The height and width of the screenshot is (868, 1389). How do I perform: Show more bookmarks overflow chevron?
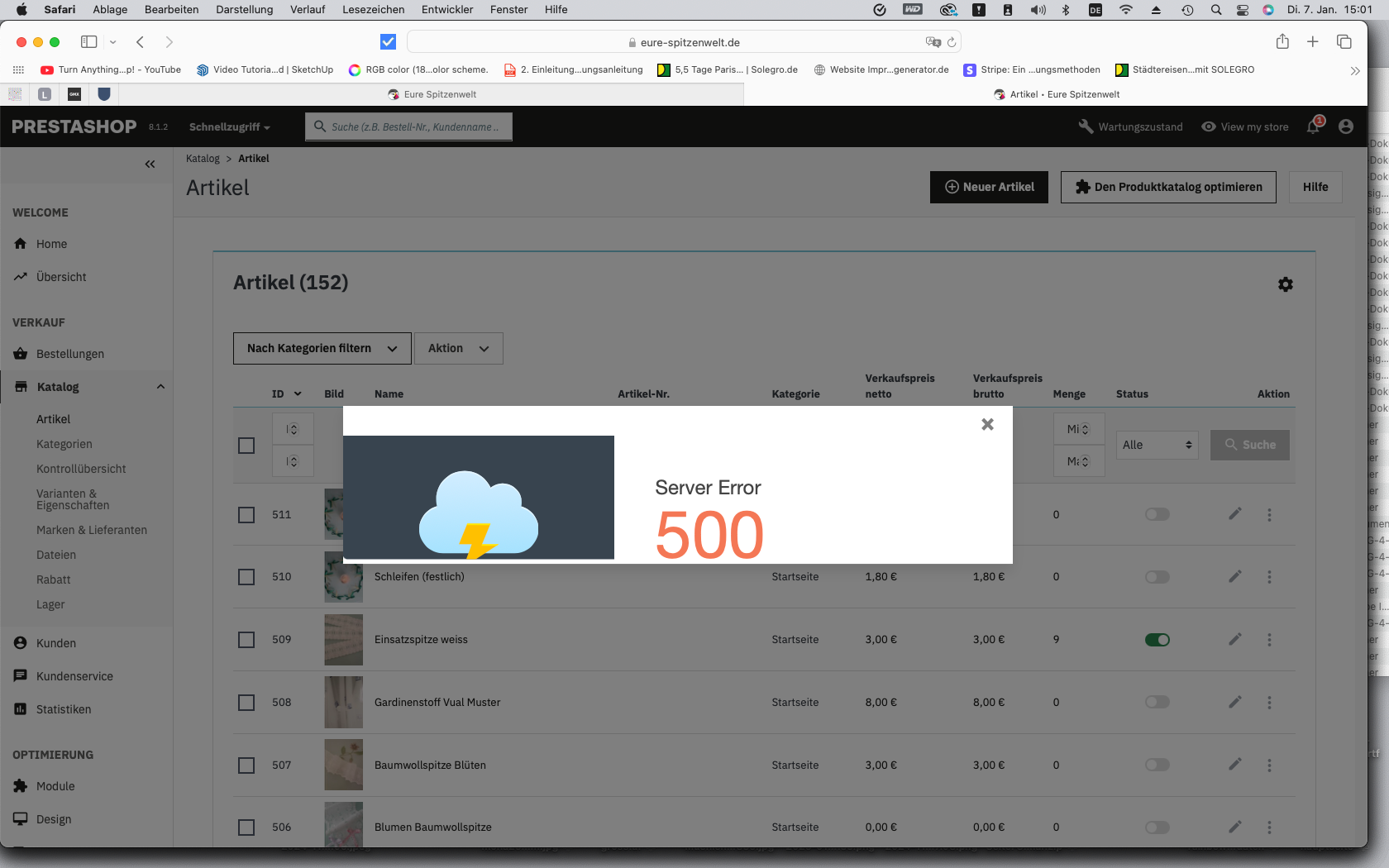[1355, 70]
